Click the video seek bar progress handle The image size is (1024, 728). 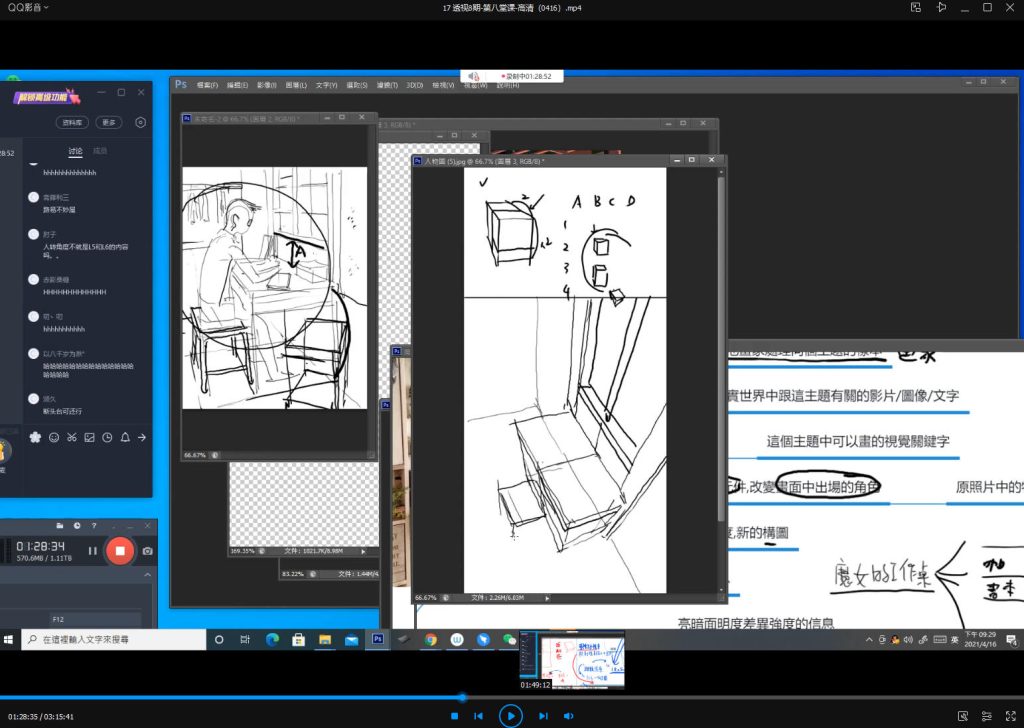[462, 697]
